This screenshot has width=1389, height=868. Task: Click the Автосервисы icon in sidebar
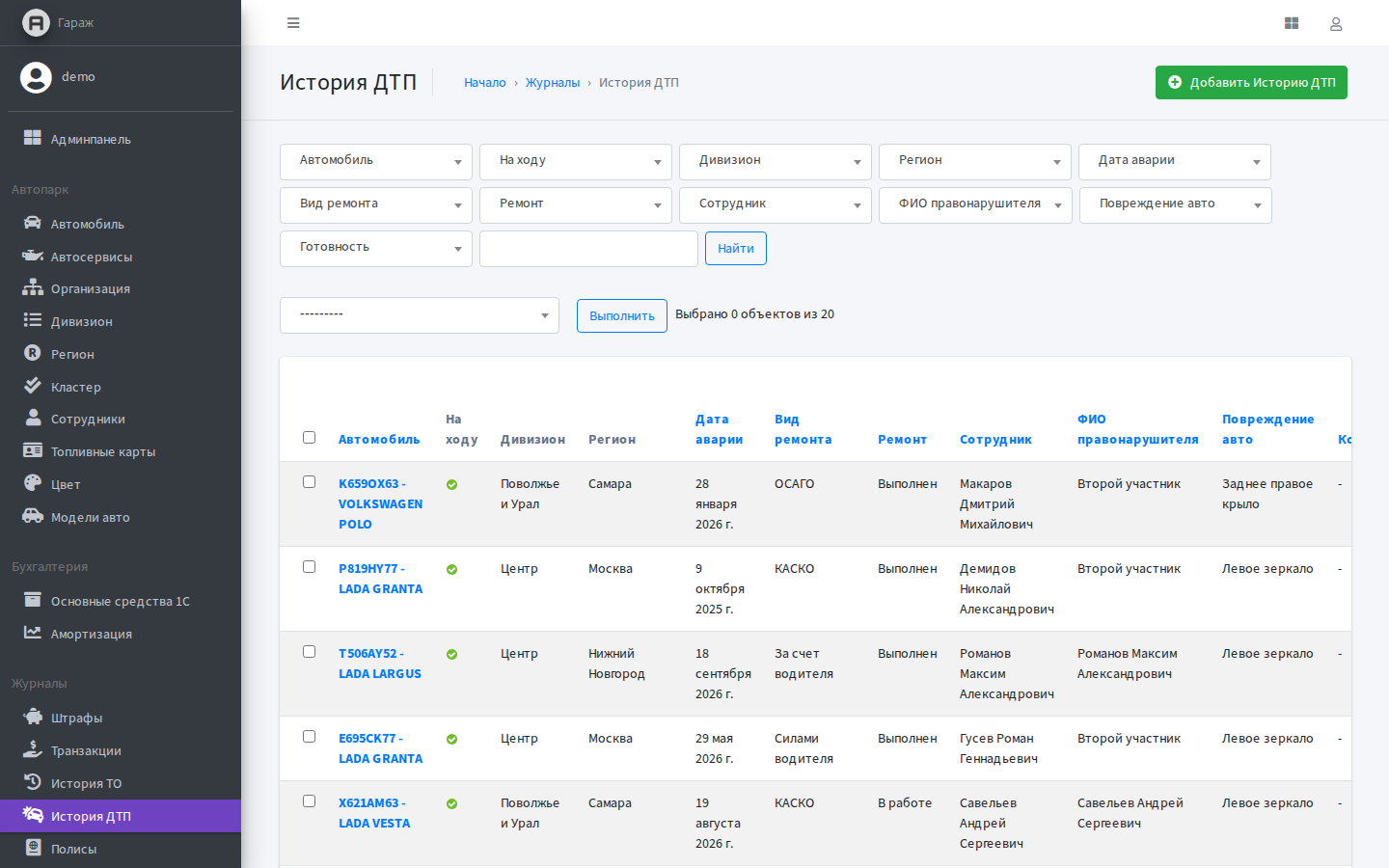click(x=33, y=256)
